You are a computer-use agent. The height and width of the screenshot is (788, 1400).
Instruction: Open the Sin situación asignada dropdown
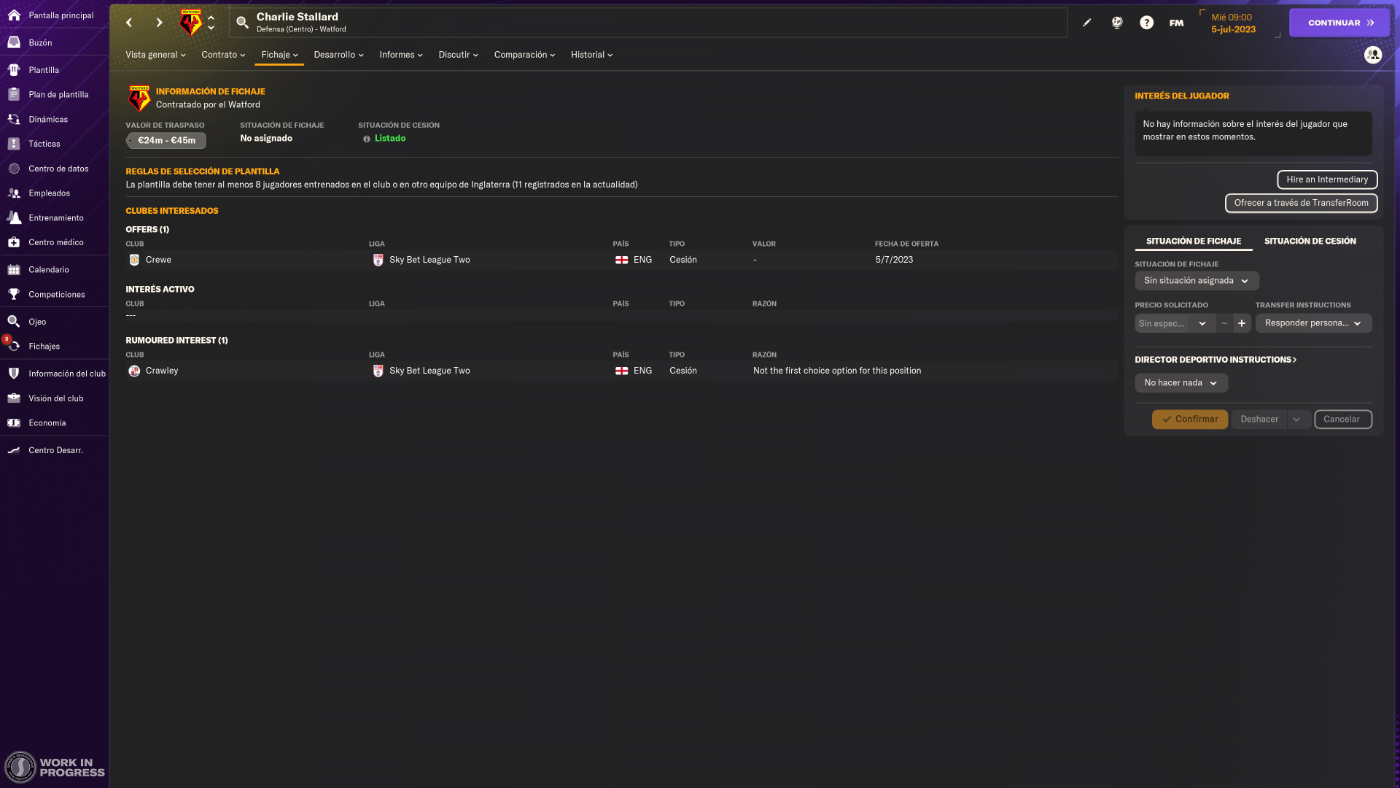coord(1197,281)
